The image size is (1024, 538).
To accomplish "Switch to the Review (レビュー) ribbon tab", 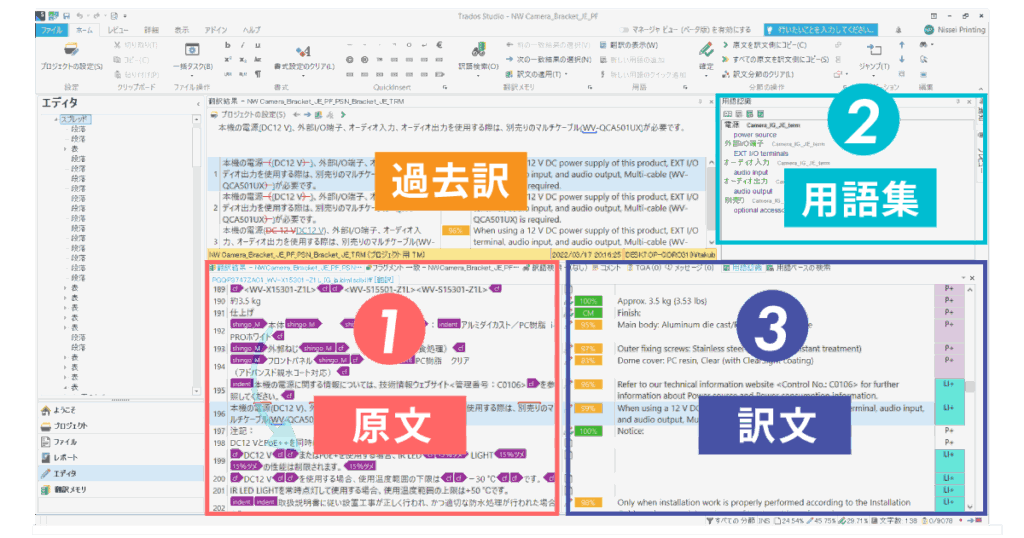I will [x=118, y=30].
